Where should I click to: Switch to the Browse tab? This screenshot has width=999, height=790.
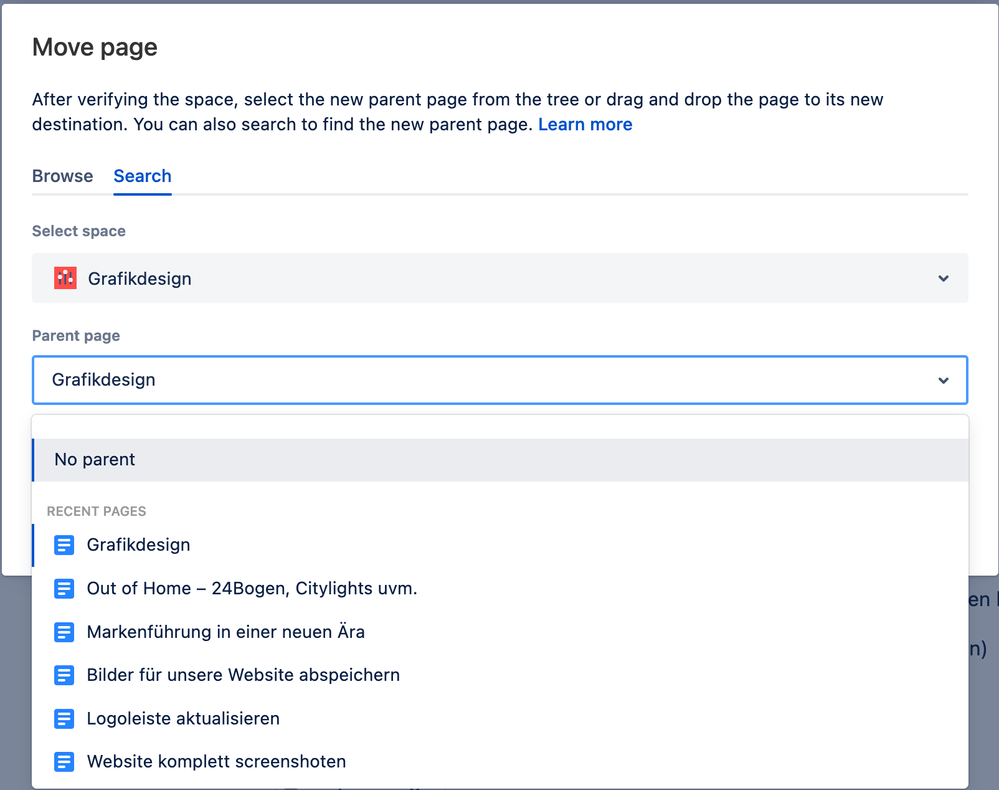(62, 176)
